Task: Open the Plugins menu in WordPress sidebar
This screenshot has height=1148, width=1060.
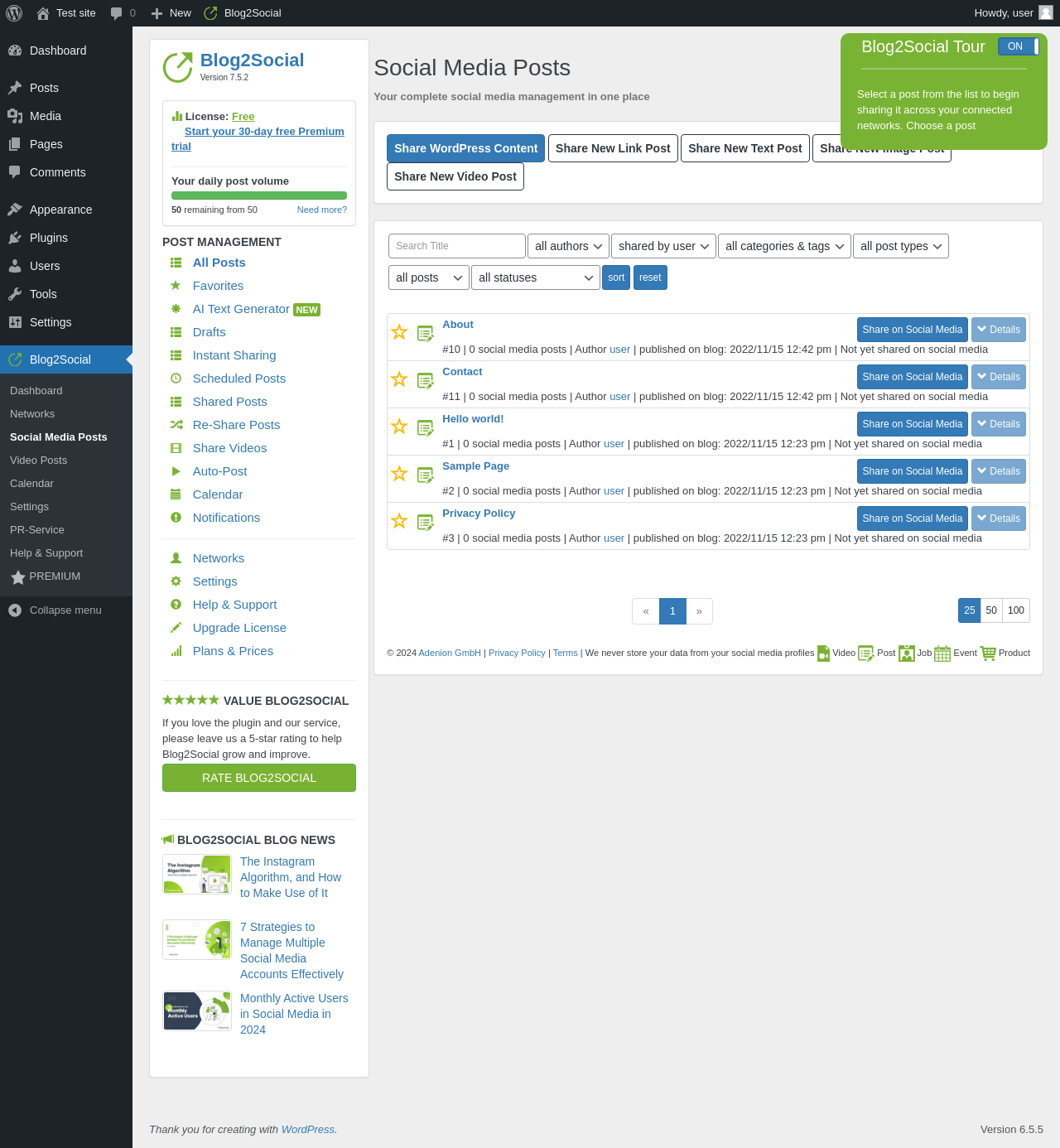Action: click(x=66, y=238)
